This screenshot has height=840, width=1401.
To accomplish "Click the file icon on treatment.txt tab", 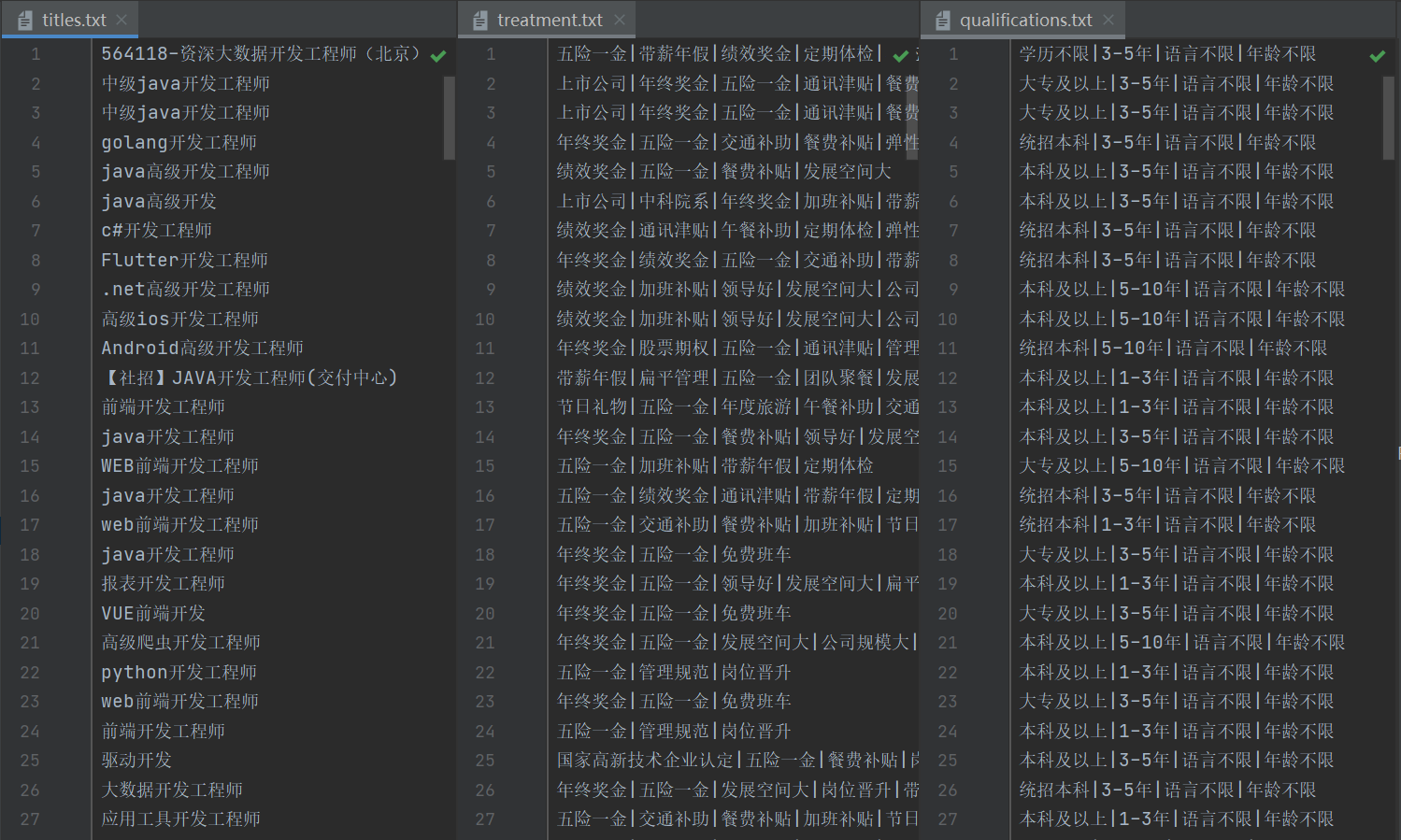I will [480, 20].
